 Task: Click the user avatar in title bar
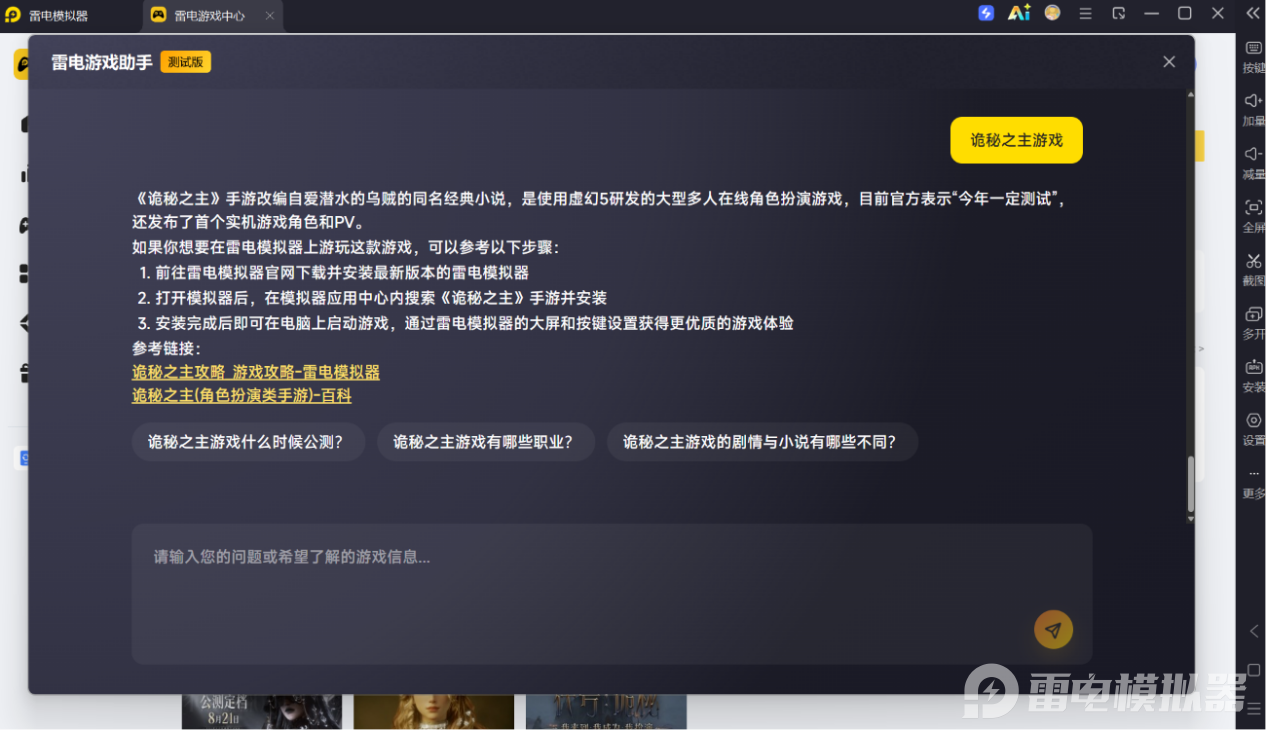pyautogui.click(x=1052, y=13)
